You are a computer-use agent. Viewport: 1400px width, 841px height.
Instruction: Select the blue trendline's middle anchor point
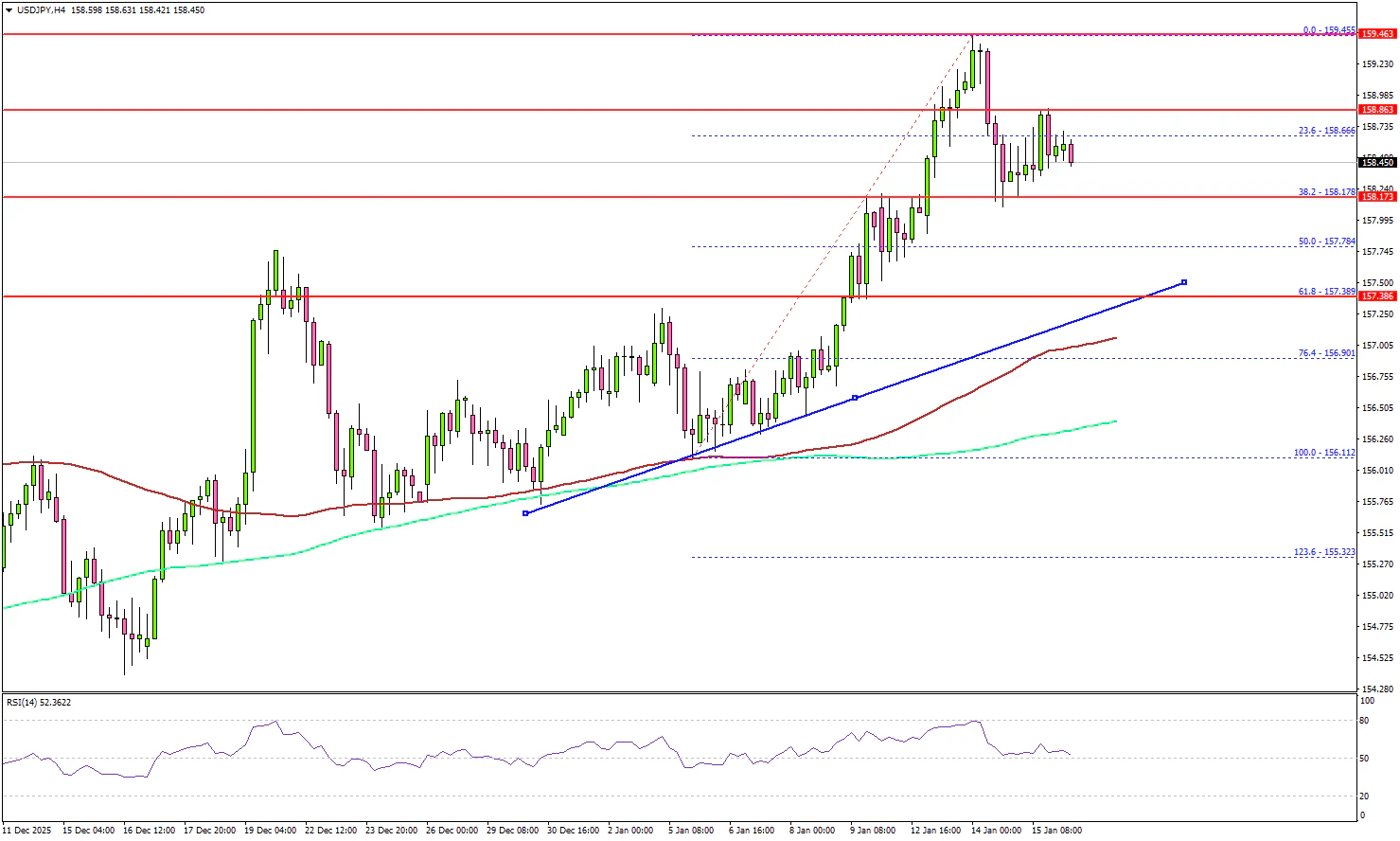[x=855, y=398]
